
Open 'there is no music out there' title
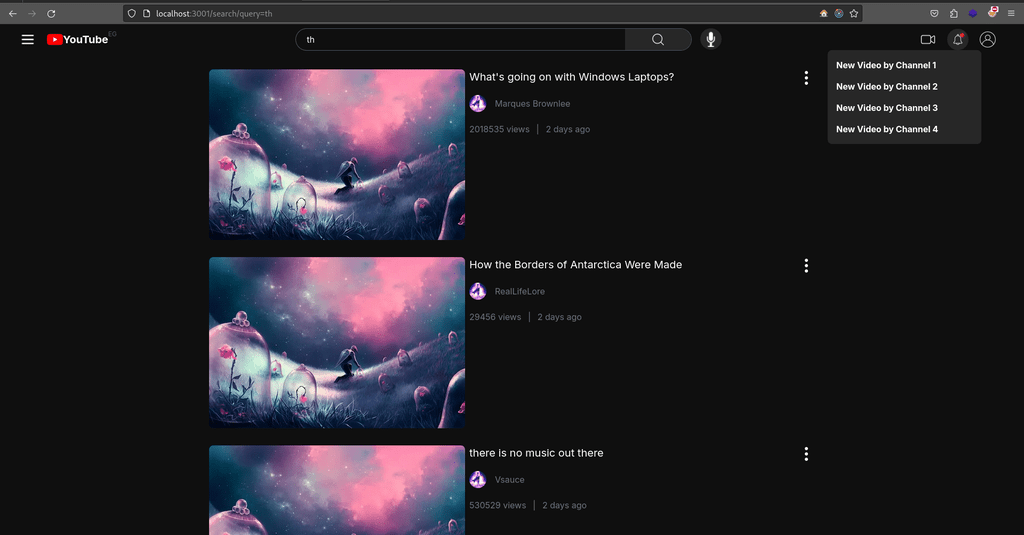click(x=536, y=453)
